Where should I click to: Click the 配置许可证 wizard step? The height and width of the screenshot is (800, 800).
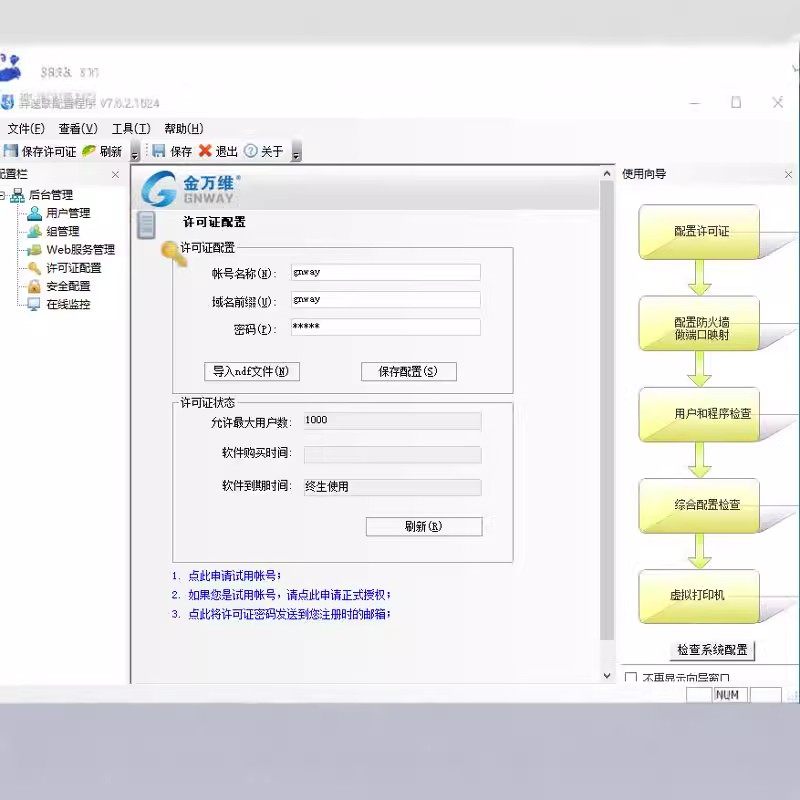coord(699,232)
